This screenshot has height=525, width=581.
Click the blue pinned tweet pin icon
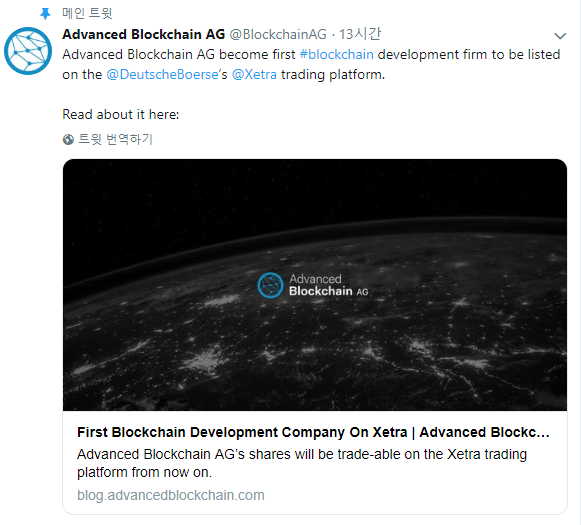point(45,14)
